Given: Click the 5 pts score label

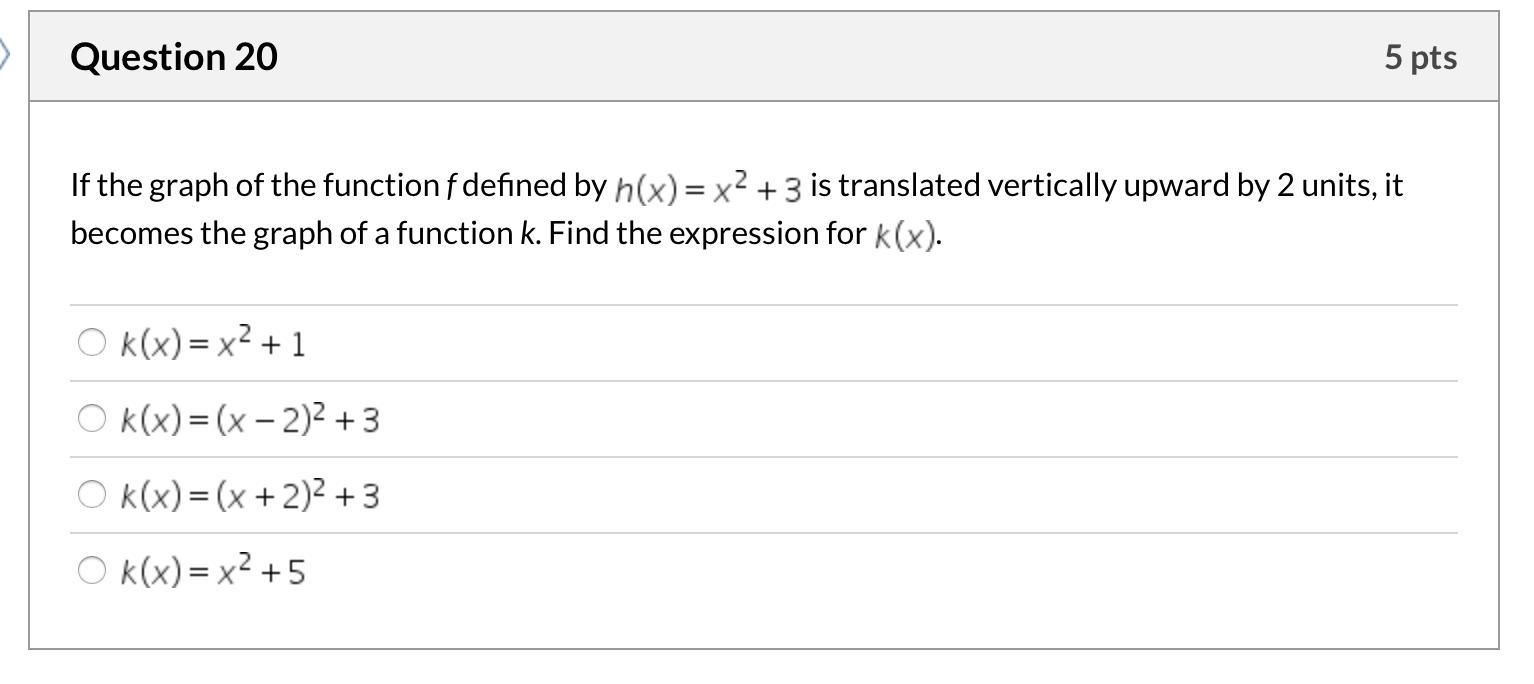Looking at the screenshot, I should (1420, 57).
